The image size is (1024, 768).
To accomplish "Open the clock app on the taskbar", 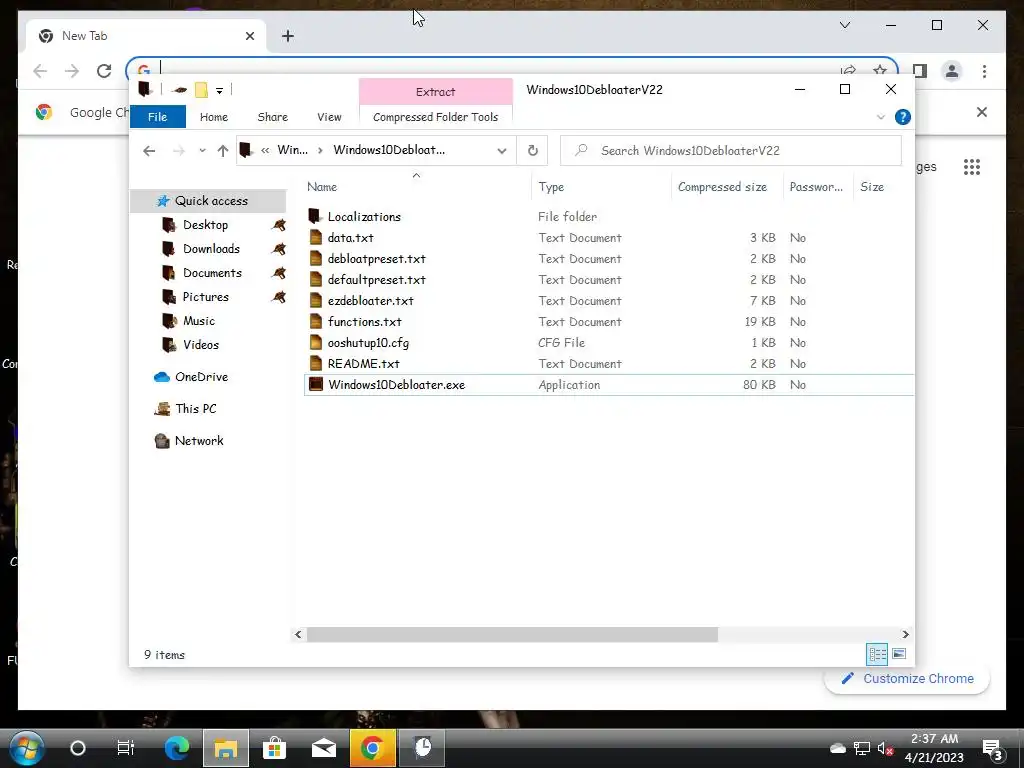I will (x=423, y=748).
